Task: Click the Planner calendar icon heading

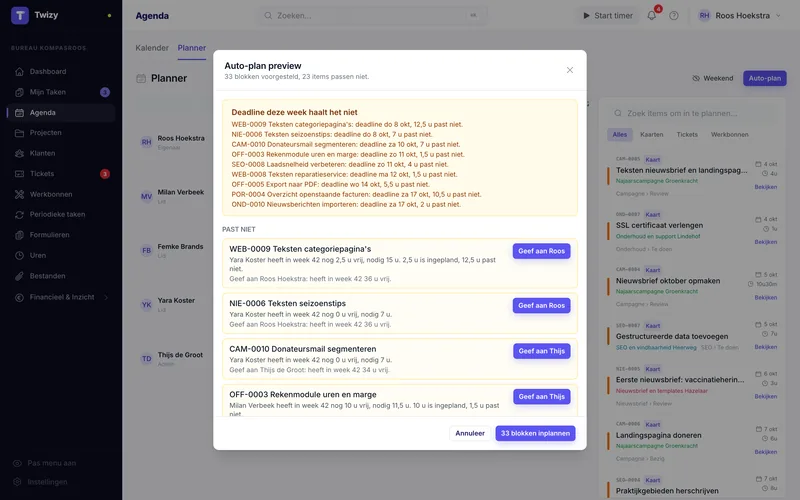Action: tap(141, 79)
